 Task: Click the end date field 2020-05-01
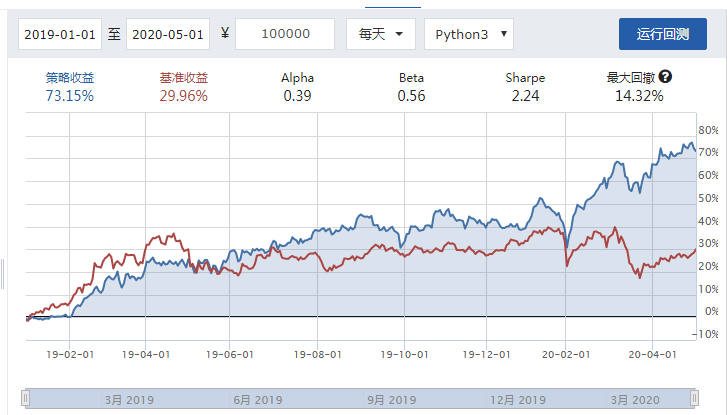point(167,34)
